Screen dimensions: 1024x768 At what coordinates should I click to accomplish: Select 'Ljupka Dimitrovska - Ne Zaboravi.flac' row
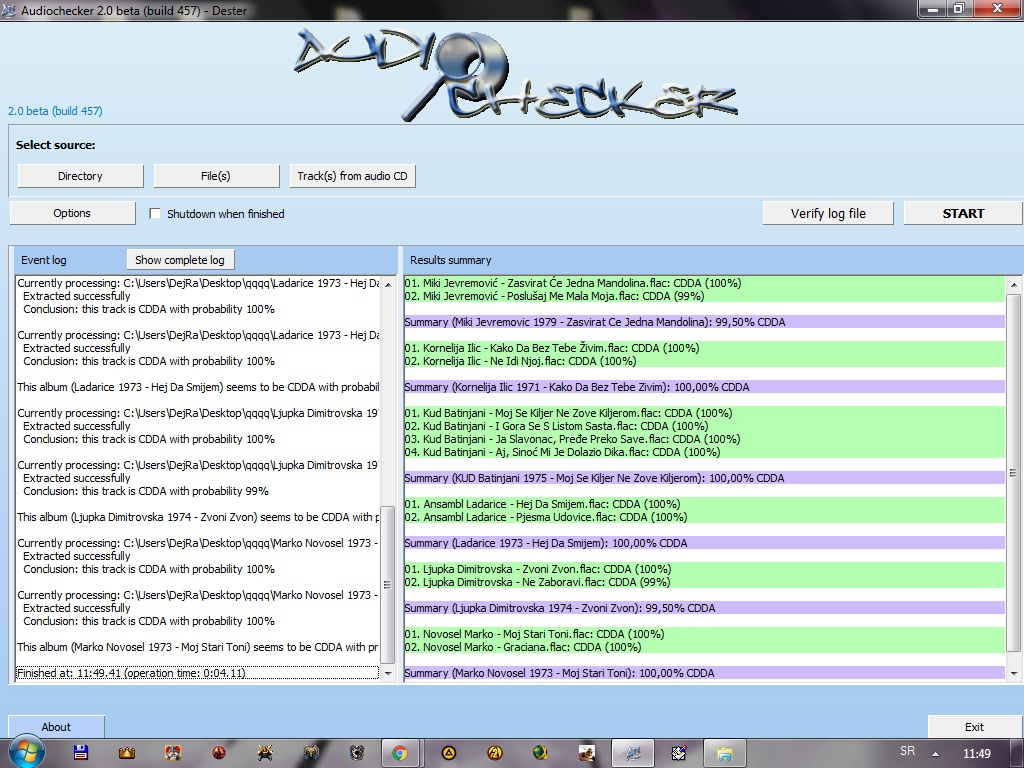click(x=704, y=582)
